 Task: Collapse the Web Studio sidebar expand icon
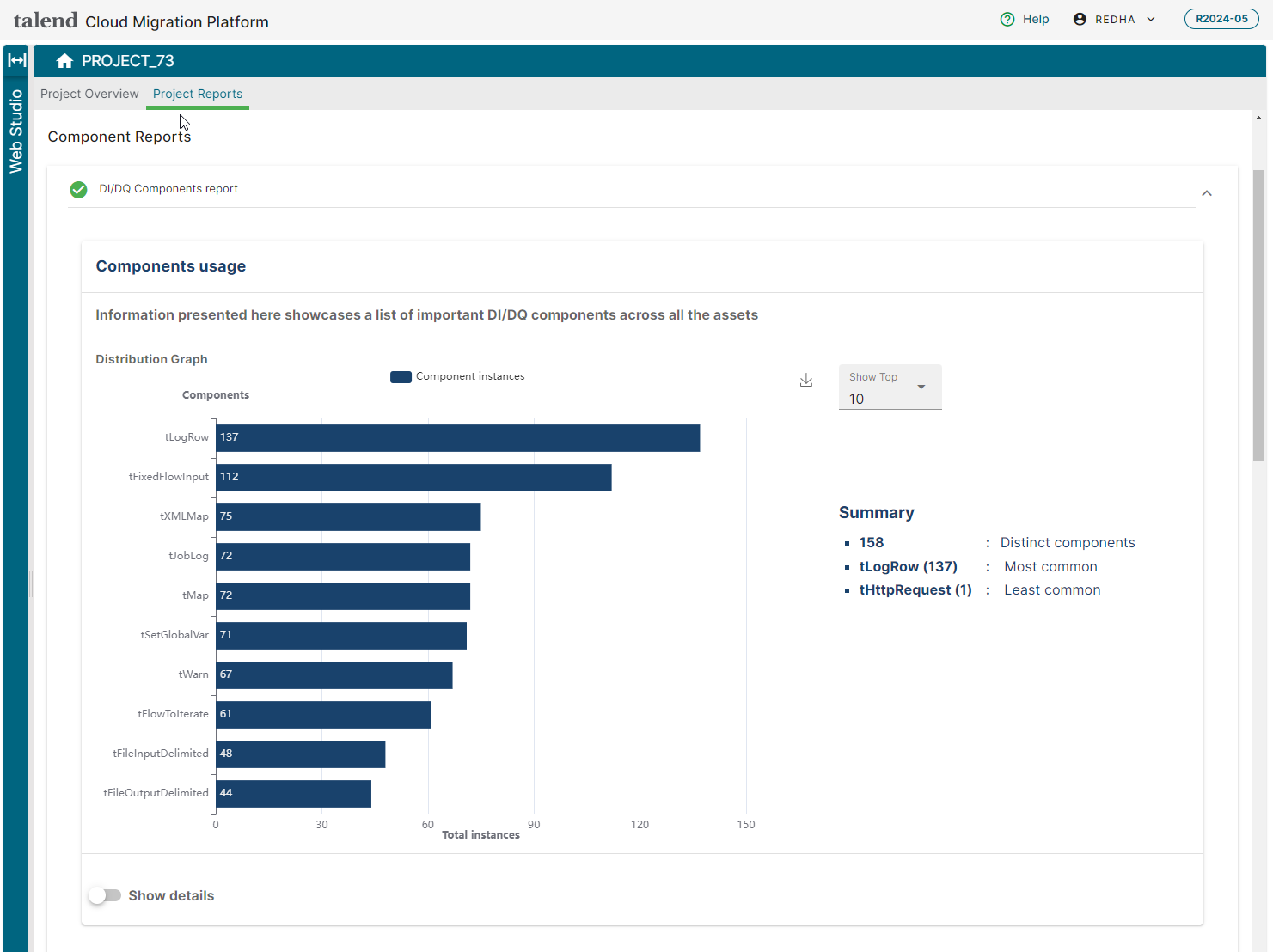click(x=16, y=60)
